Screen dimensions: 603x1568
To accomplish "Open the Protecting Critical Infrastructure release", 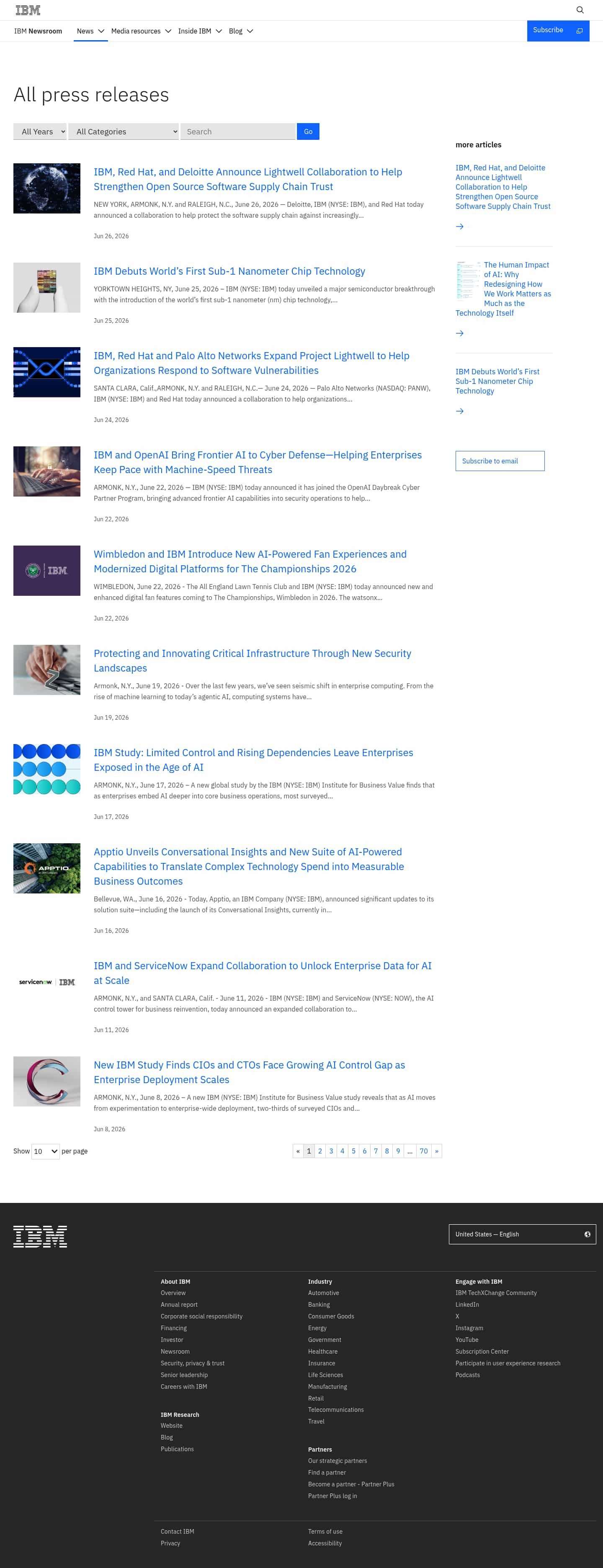I will click(253, 660).
